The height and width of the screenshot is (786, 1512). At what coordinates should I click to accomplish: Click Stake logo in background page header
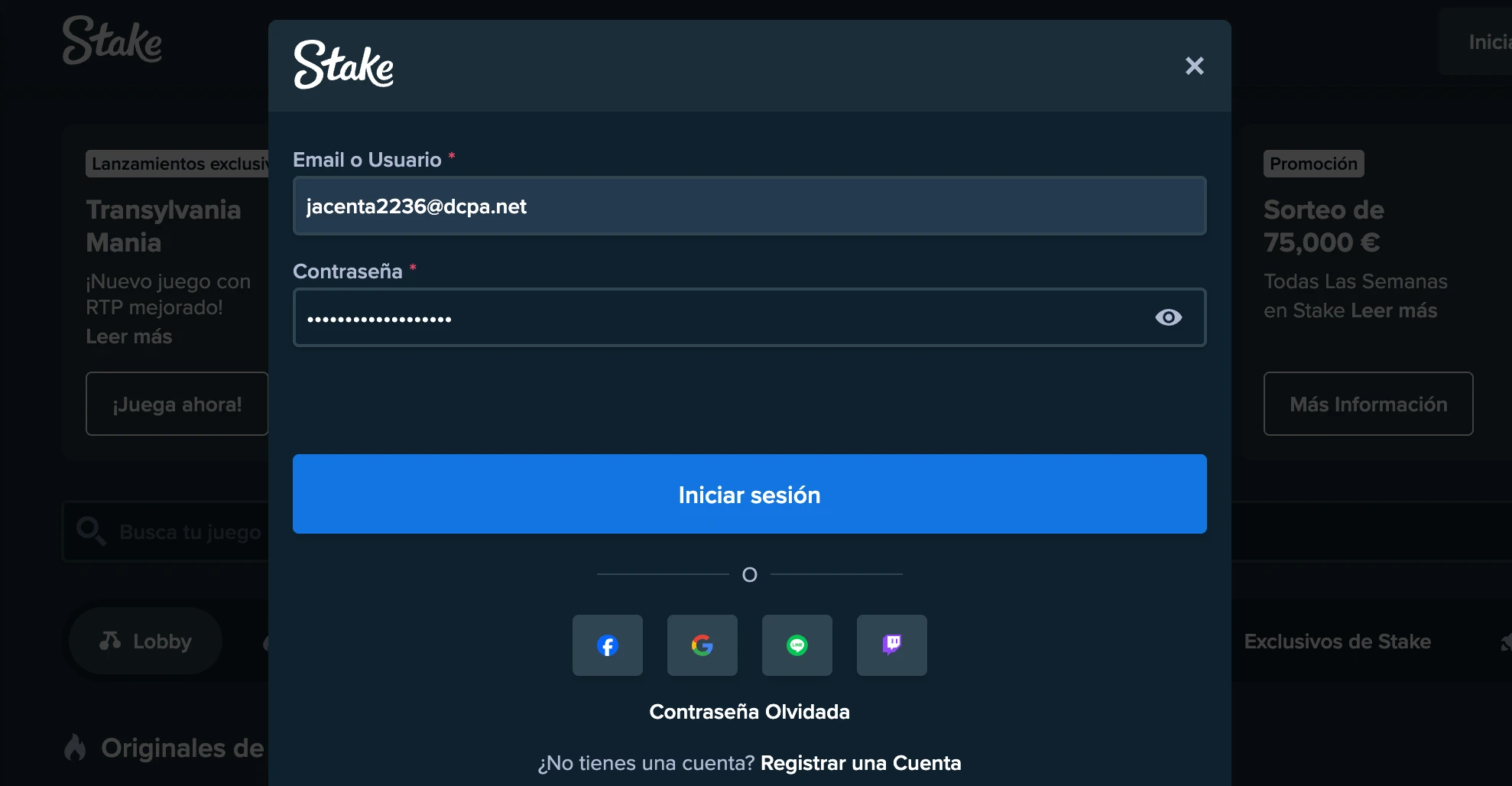(112, 41)
